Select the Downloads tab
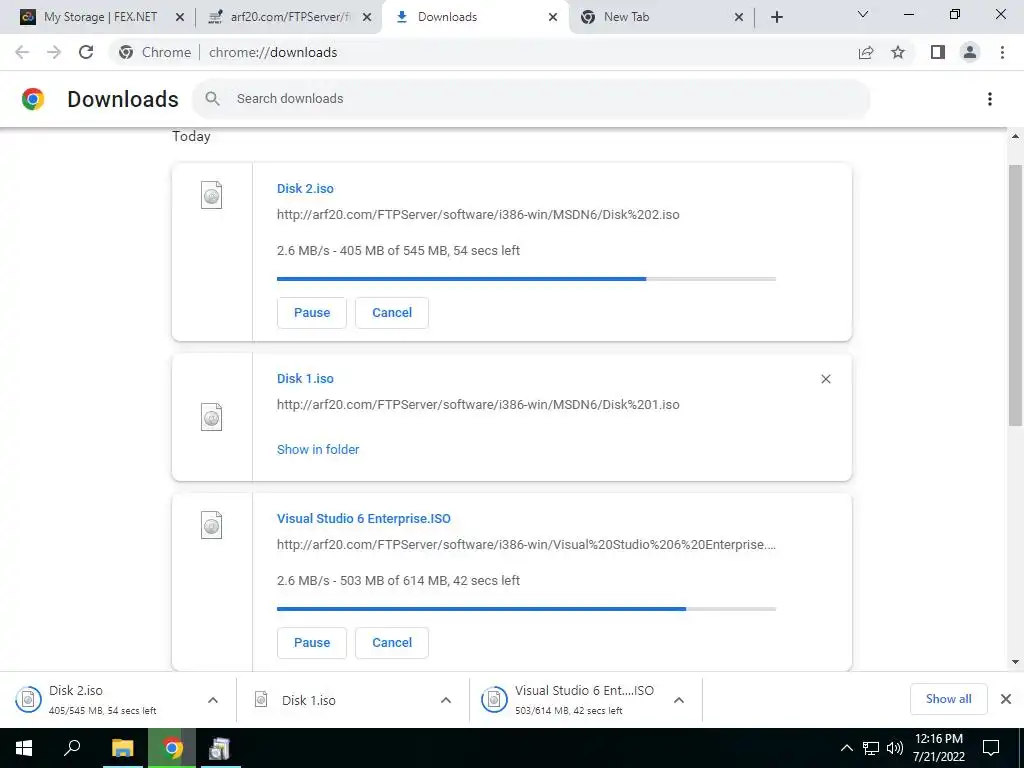Screen dimensions: 1024x768 pyautogui.click(x=475, y=17)
